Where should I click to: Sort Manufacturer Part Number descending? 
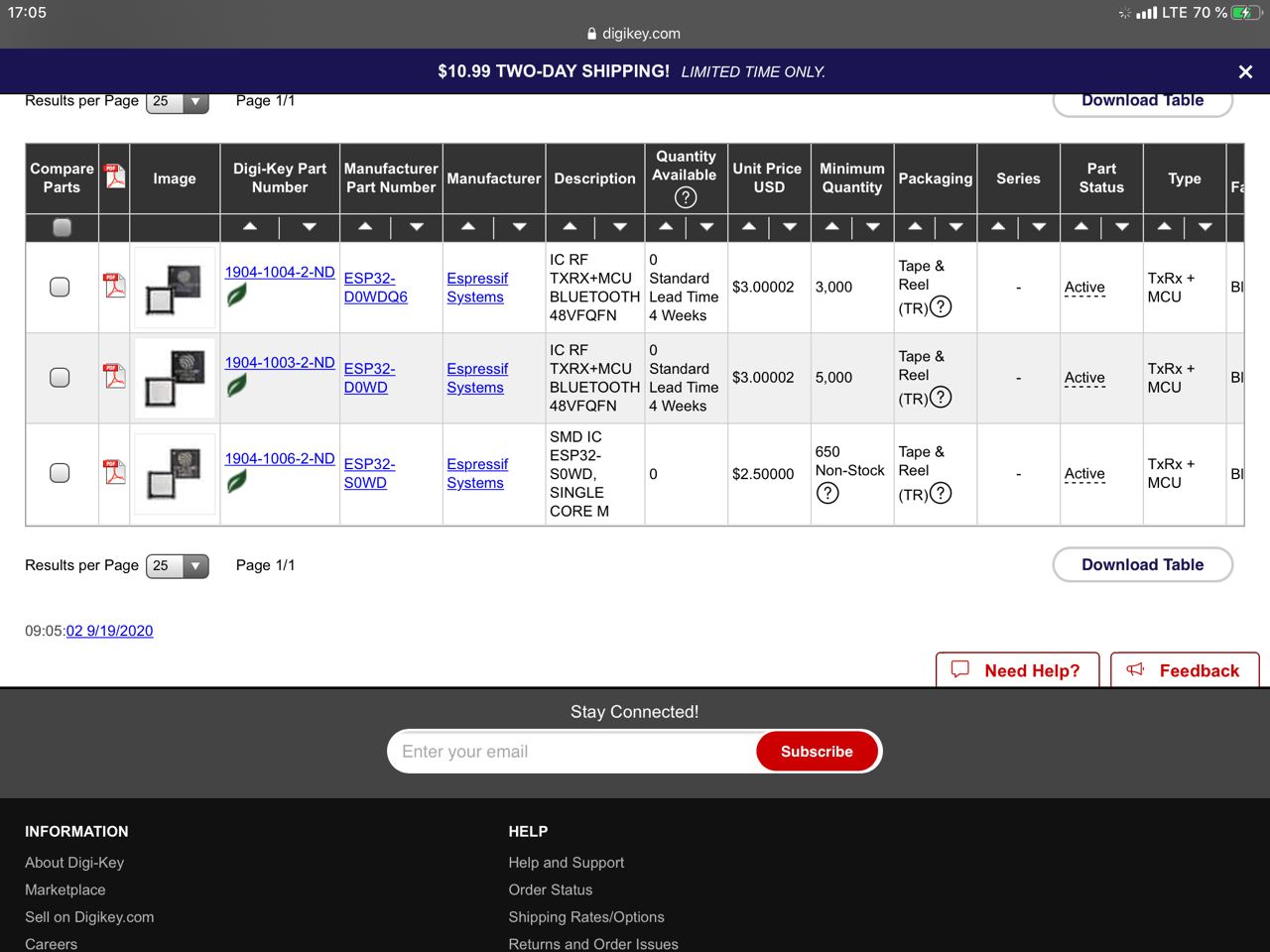(x=417, y=227)
